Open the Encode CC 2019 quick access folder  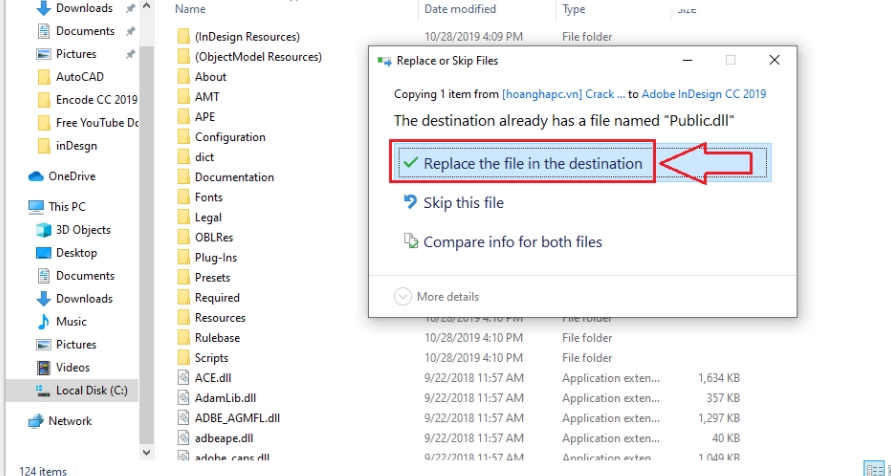click(x=96, y=100)
